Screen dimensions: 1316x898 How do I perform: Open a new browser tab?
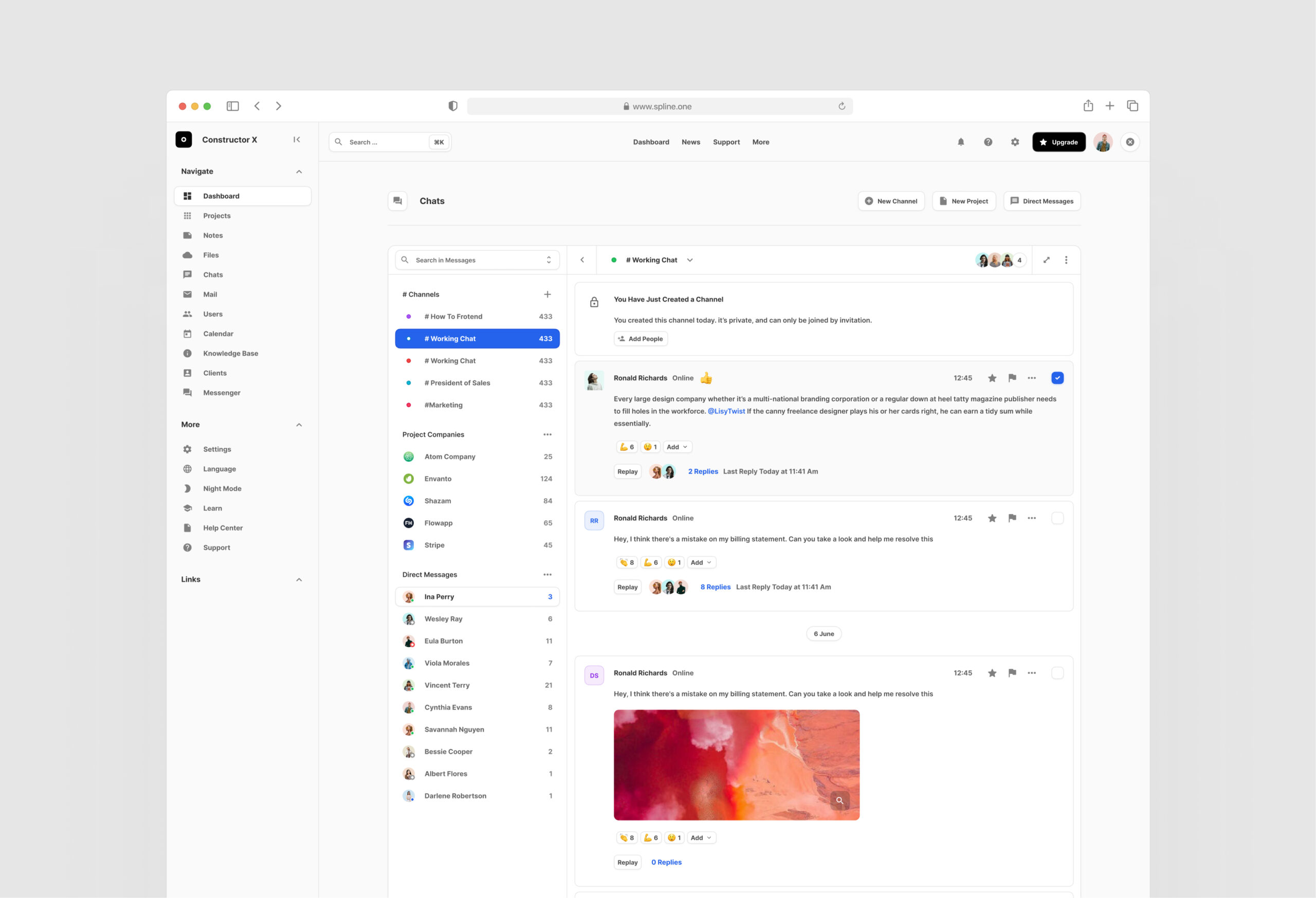[1109, 106]
